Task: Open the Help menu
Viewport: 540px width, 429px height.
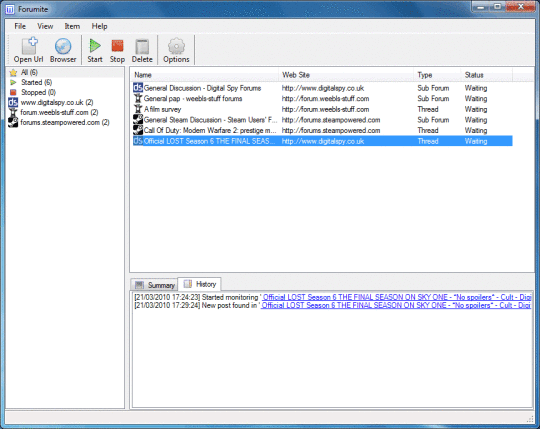Action: [x=99, y=26]
